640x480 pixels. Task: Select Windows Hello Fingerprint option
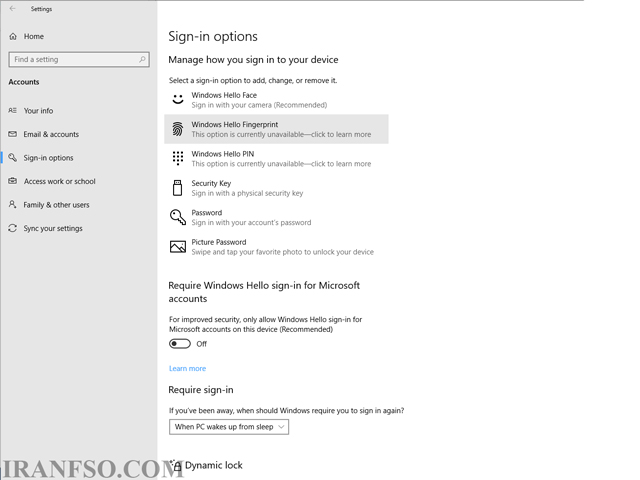pos(276,129)
